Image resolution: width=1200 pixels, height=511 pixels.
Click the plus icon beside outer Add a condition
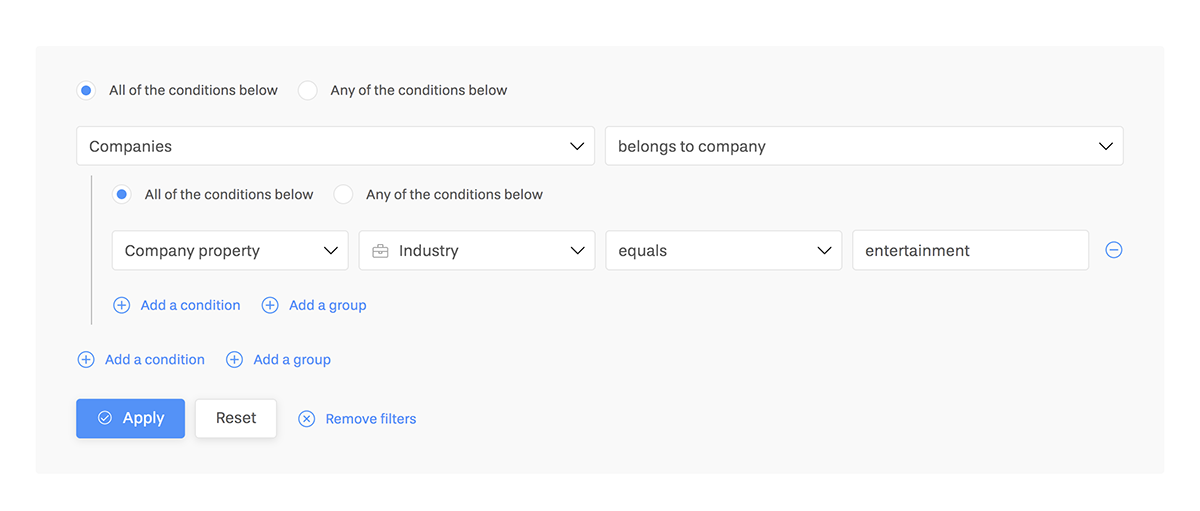86,360
